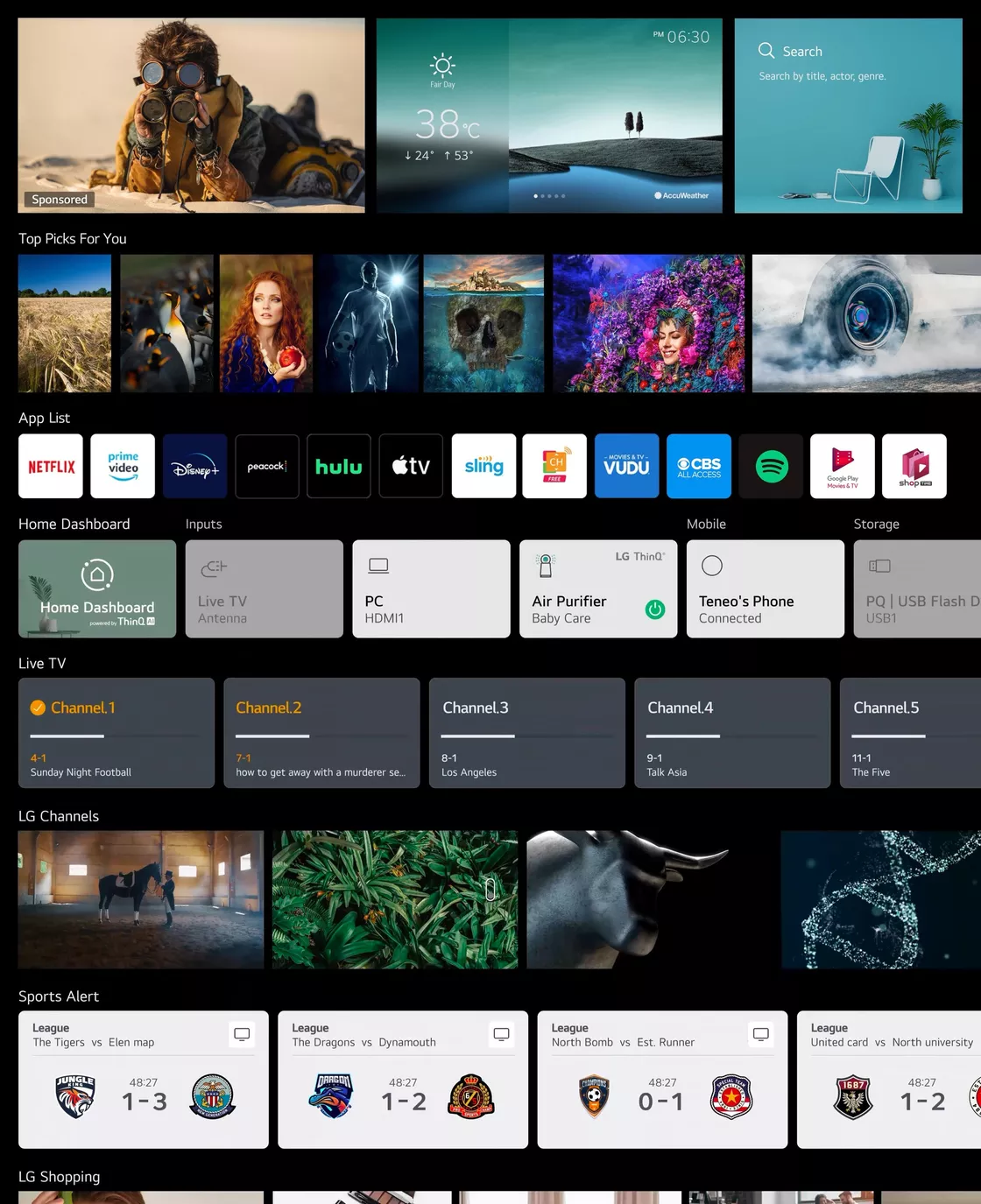Select the Channel.3 Los Angeles tile

[526, 733]
